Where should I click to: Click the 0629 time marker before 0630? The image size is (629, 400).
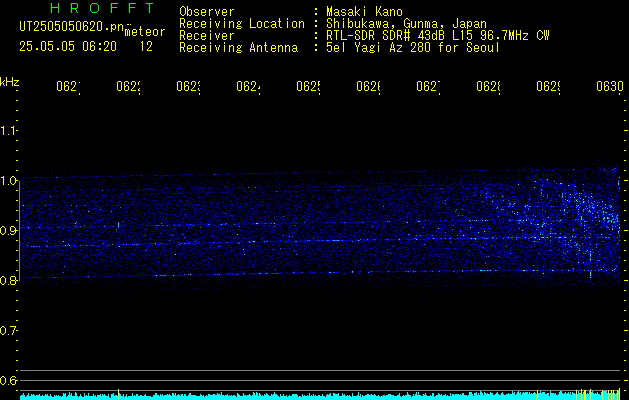click(x=548, y=87)
